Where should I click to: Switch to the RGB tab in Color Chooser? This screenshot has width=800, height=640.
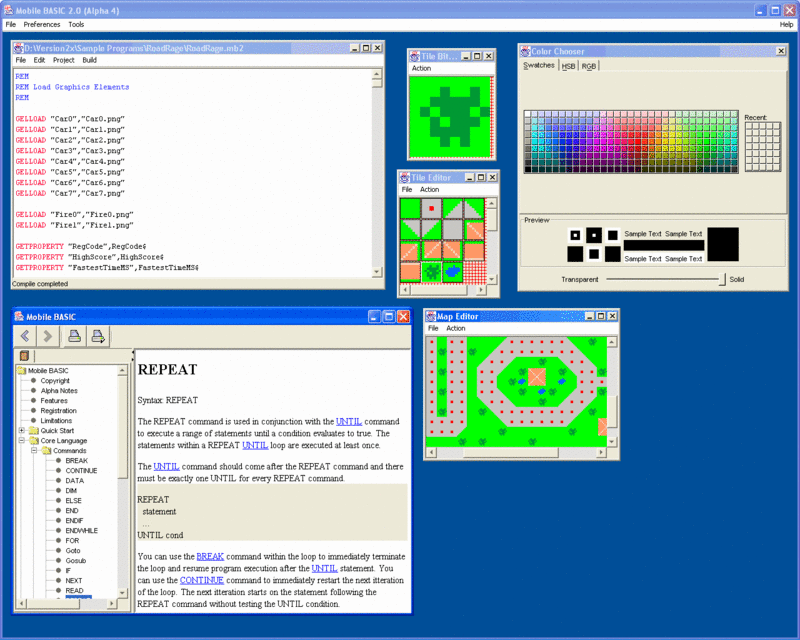[589, 66]
